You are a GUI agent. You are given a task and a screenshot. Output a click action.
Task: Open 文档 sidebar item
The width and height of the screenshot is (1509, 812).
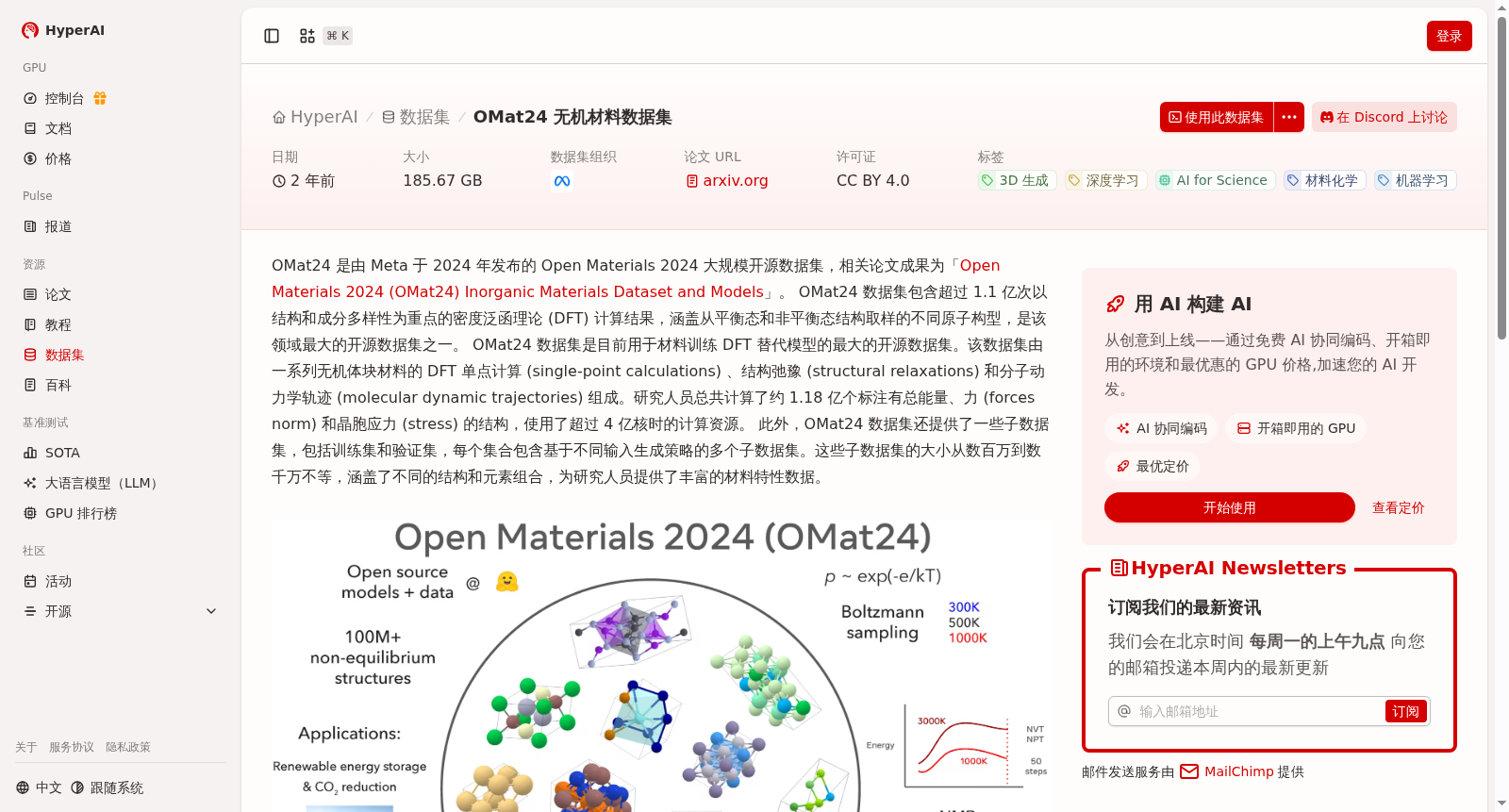58,128
